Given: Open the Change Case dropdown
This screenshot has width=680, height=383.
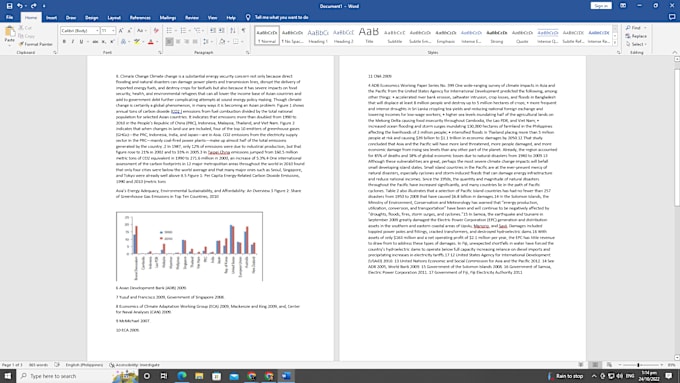Looking at the screenshot, I should click(141, 31).
